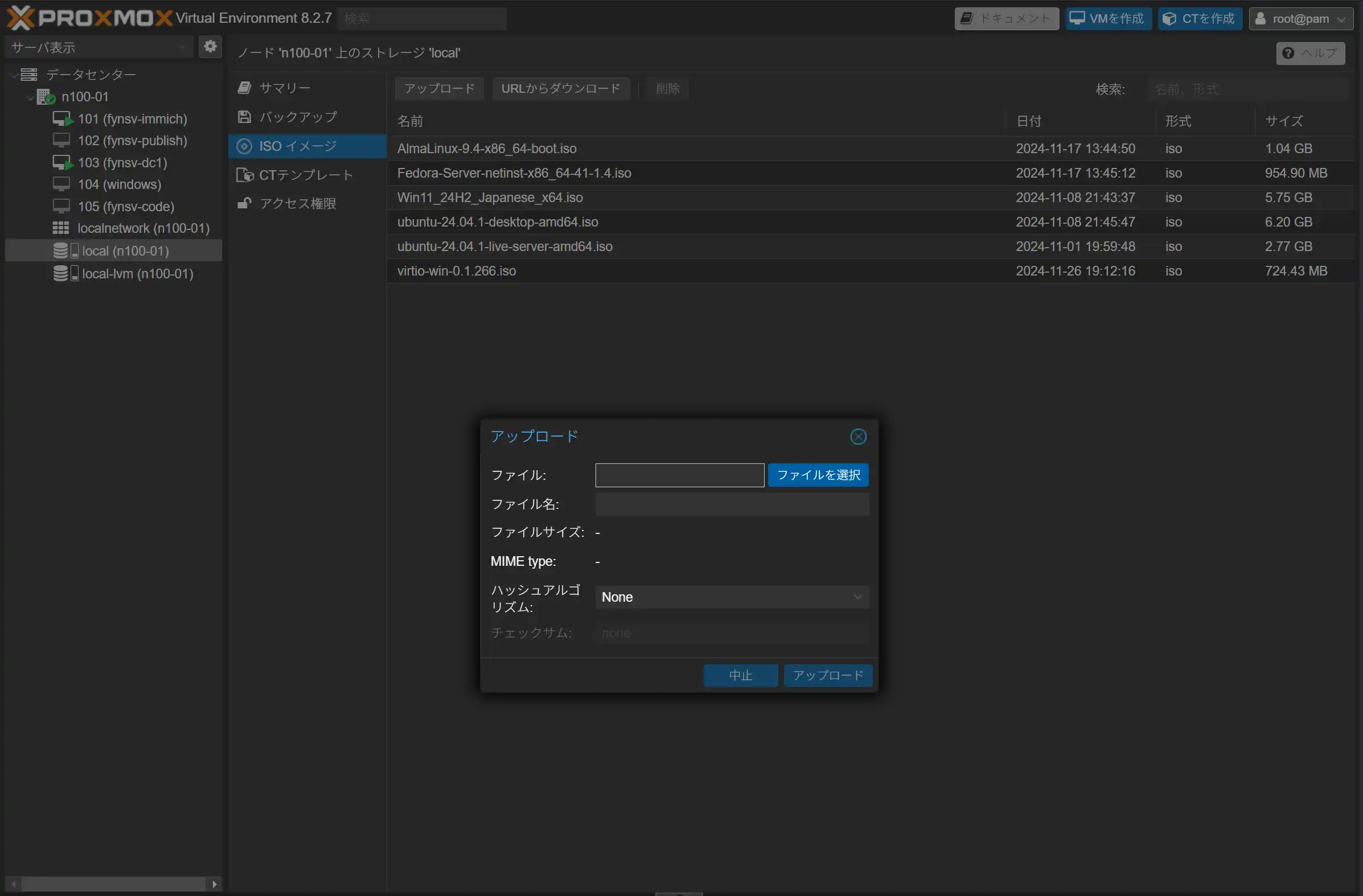This screenshot has width=1363, height=896.
Task: Click the バックアップ save icon
Action: [x=245, y=116]
